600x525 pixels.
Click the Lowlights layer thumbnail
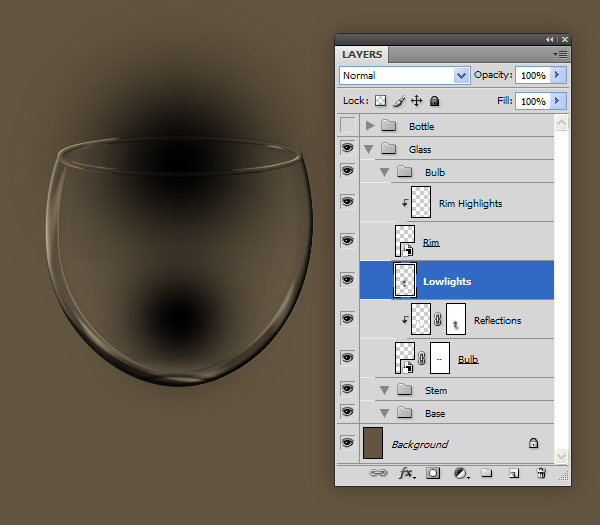click(405, 280)
